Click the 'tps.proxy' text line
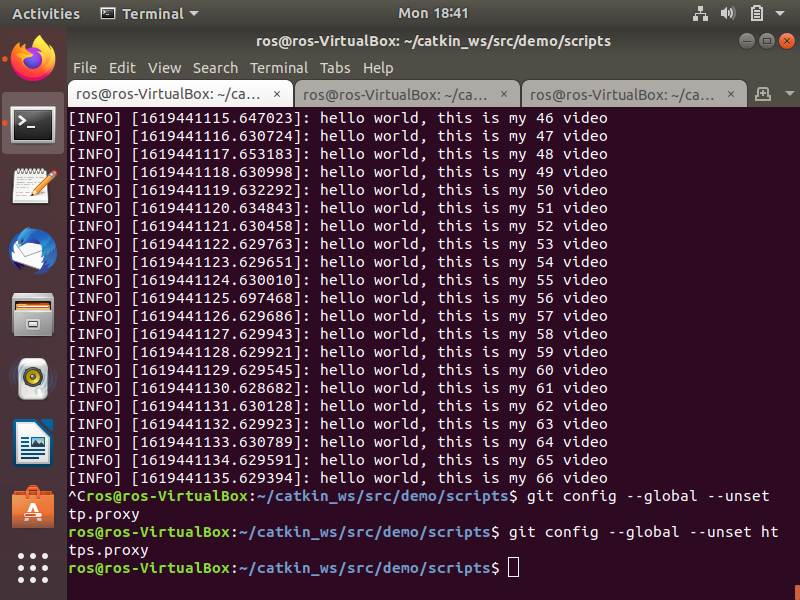800x600 pixels. click(109, 551)
